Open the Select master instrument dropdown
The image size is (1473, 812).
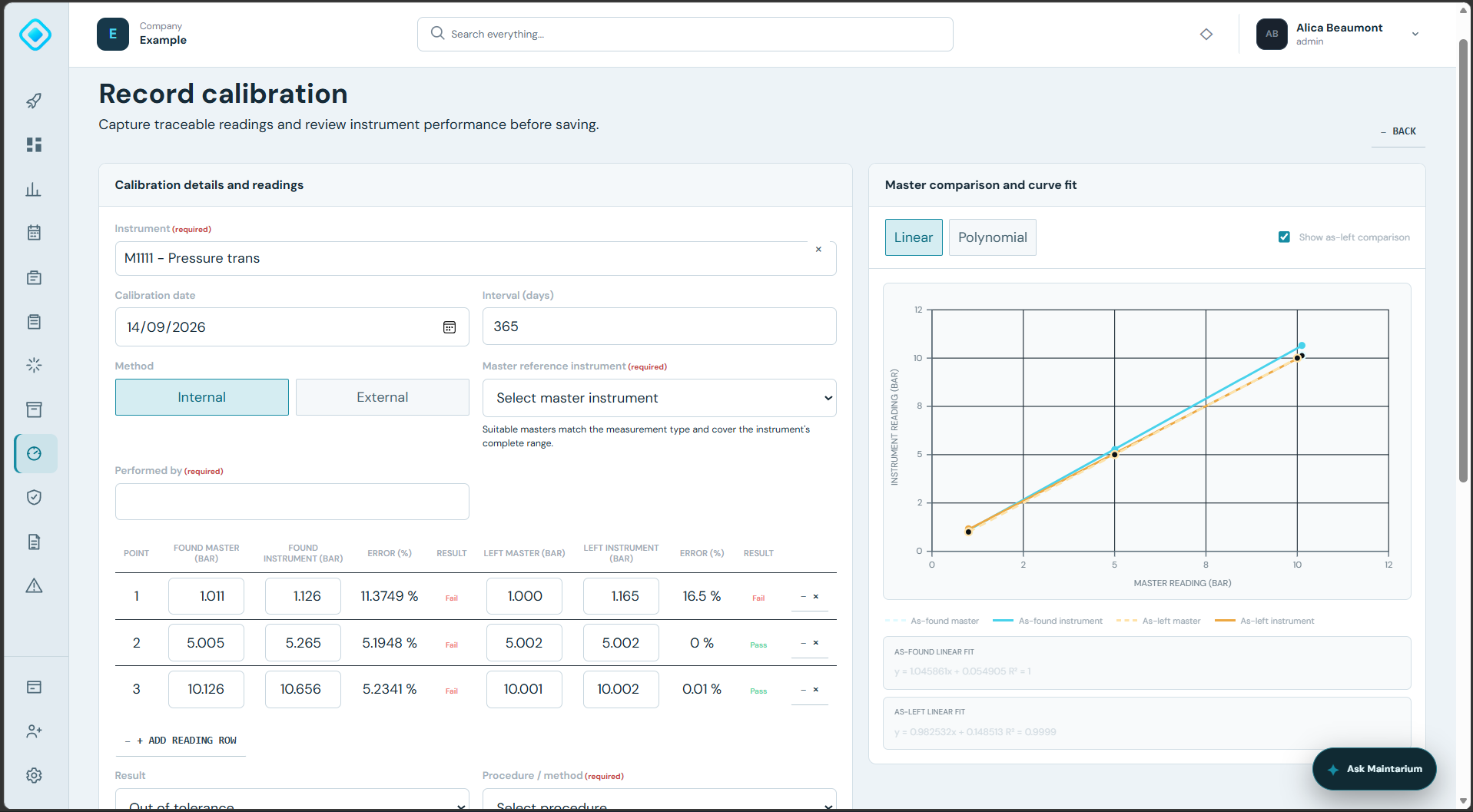click(659, 398)
